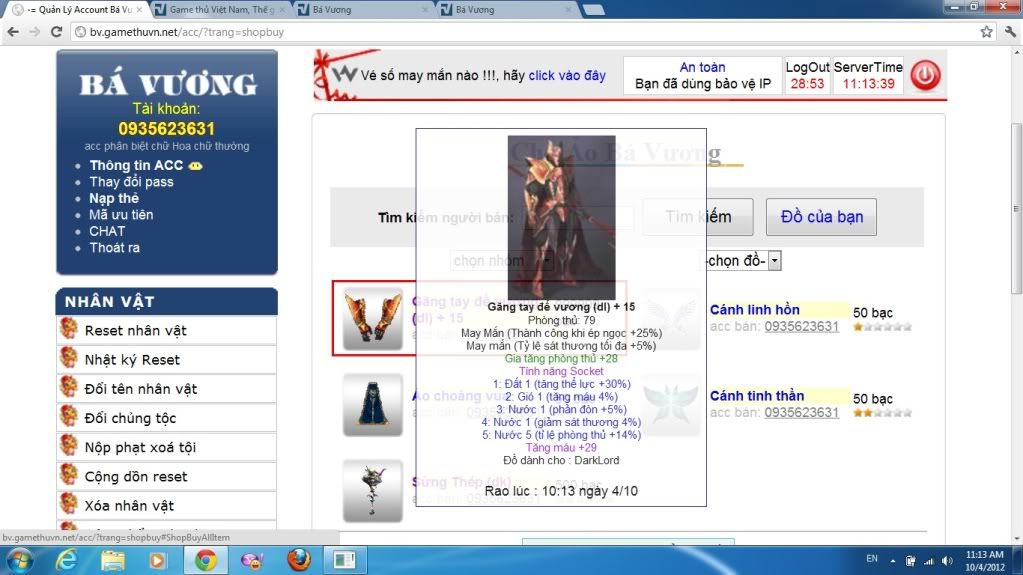Click the page vertical scrollbar thumb

tap(1016, 209)
